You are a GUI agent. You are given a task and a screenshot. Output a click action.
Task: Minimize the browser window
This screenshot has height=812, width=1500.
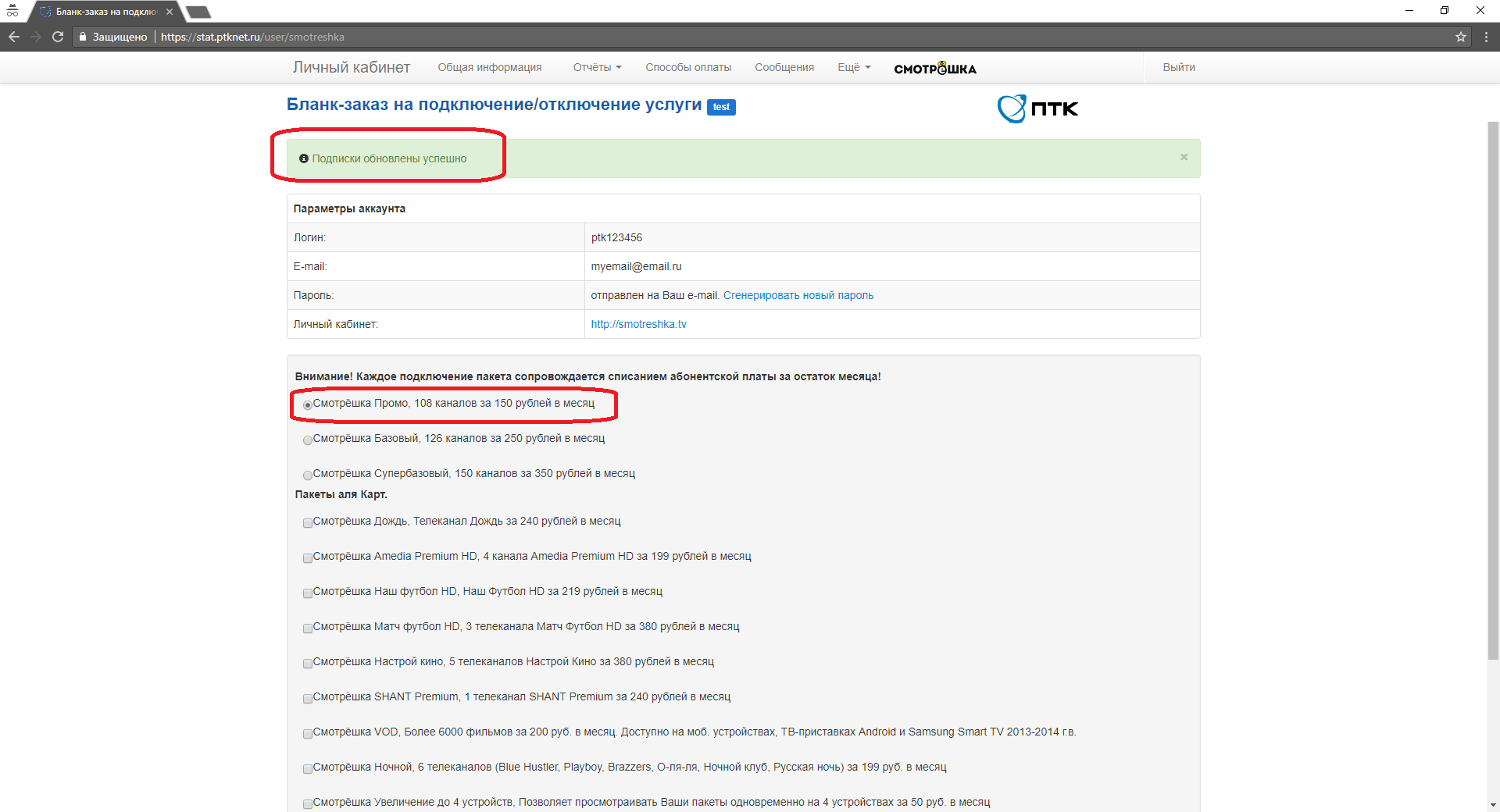click(x=1409, y=11)
